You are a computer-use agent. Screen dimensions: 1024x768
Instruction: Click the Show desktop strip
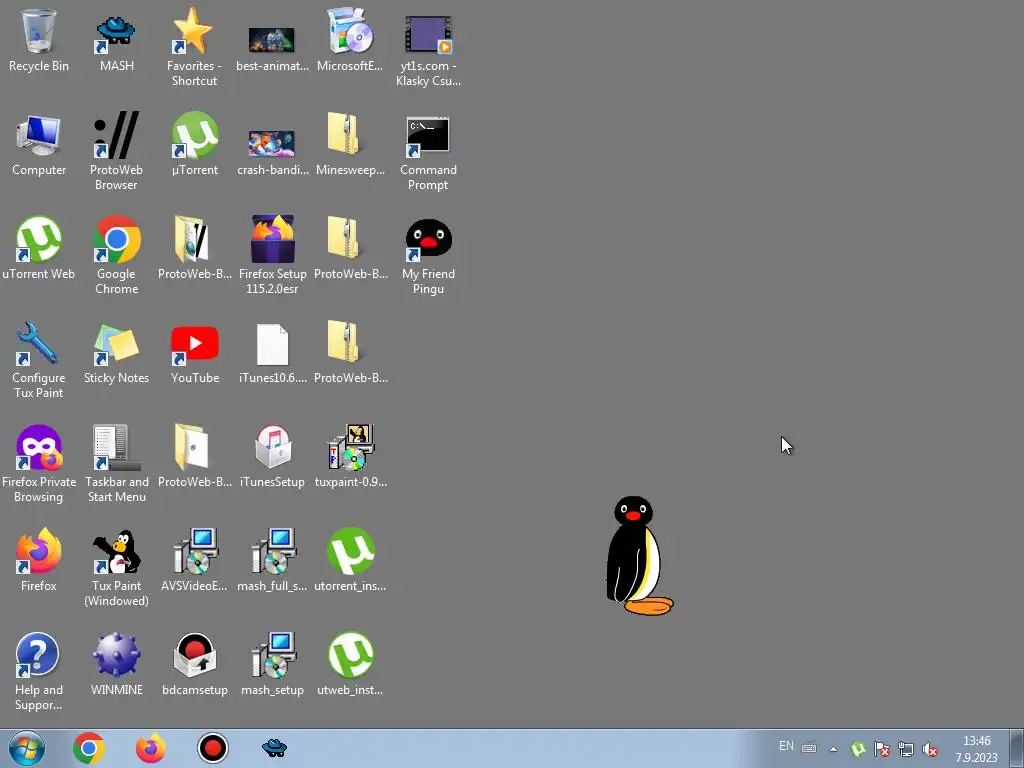(1017, 748)
